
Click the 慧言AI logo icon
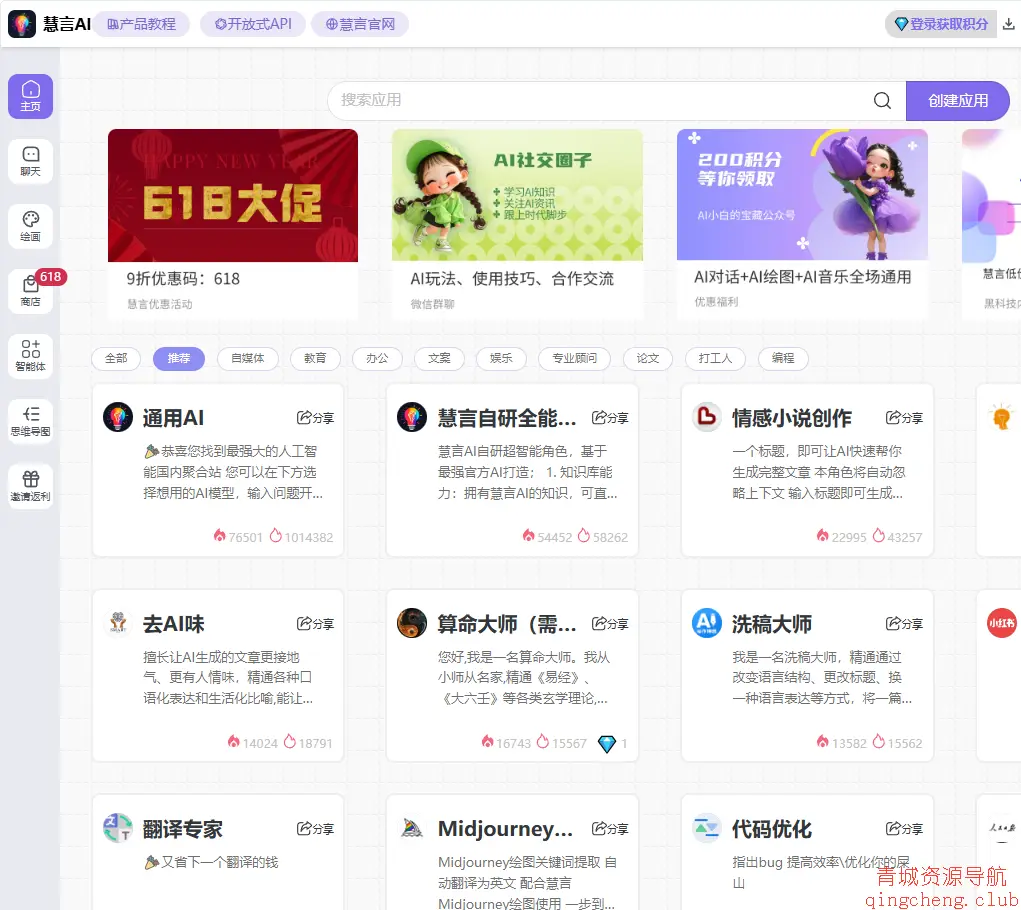21,24
